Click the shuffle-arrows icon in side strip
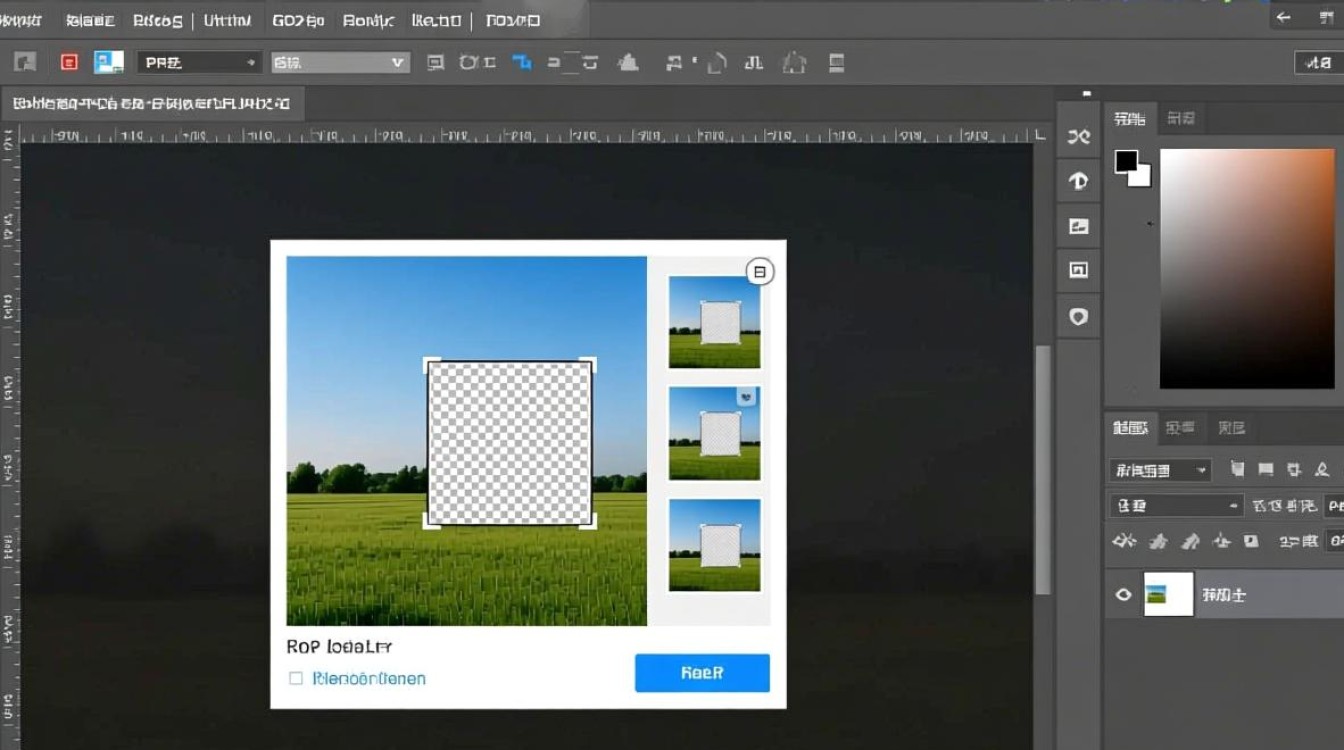Viewport: 1344px width, 750px height. click(x=1078, y=137)
